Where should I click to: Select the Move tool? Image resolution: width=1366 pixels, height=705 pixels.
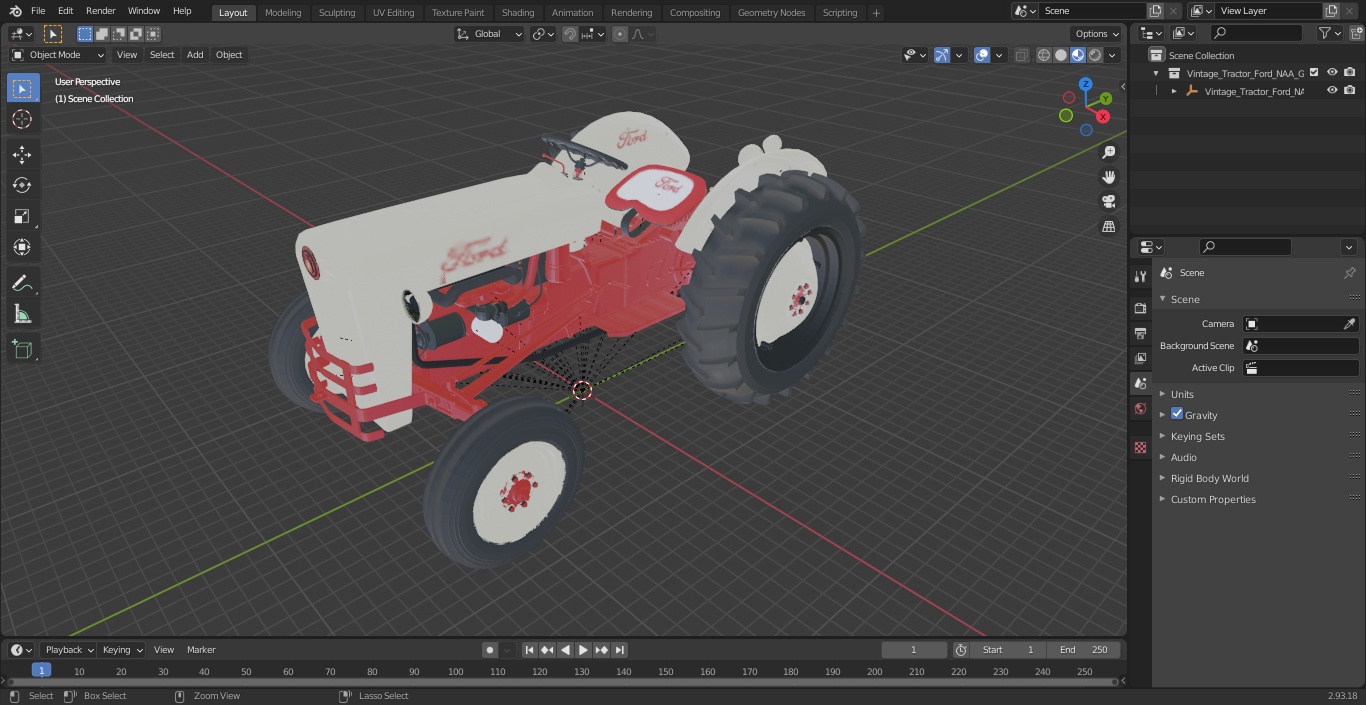[x=22, y=154]
